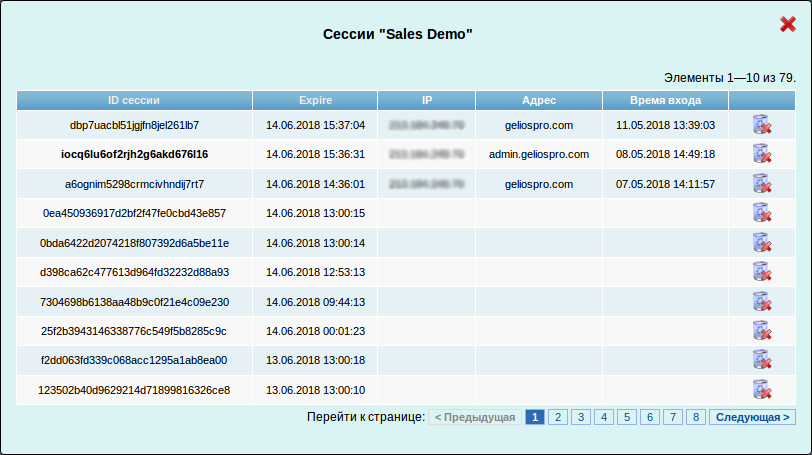Sort sessions by Expire column header
This screenshot has height=455, width=812.
pyautogui.click(x=315, y=100)
